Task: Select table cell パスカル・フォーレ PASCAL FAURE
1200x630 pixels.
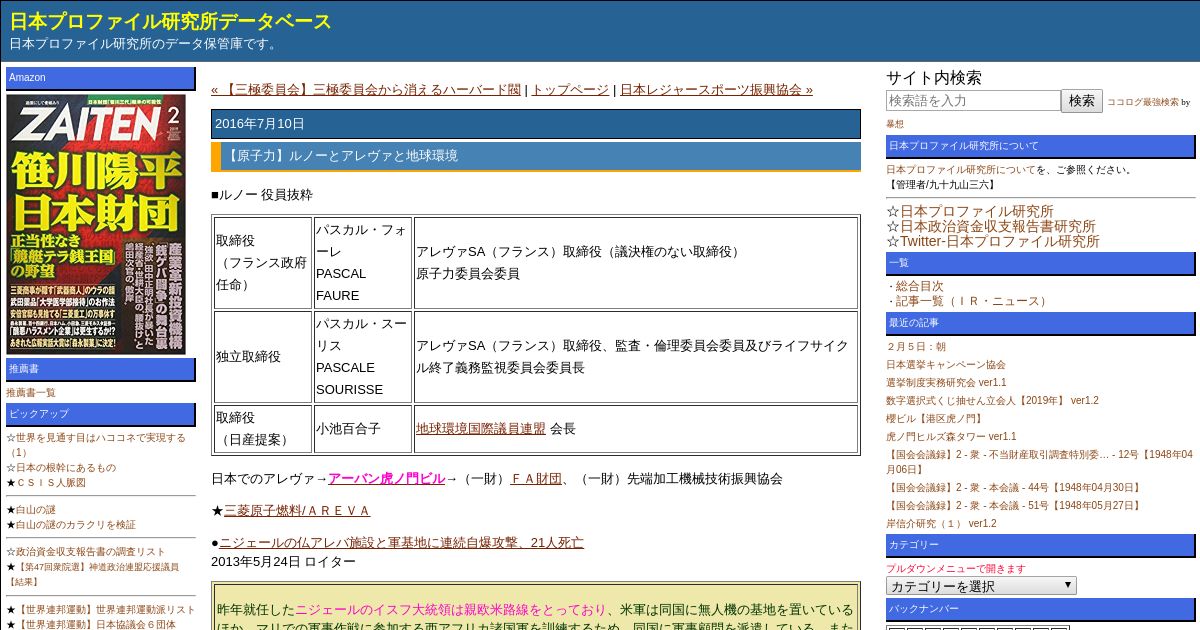Action: click(363, 262)
